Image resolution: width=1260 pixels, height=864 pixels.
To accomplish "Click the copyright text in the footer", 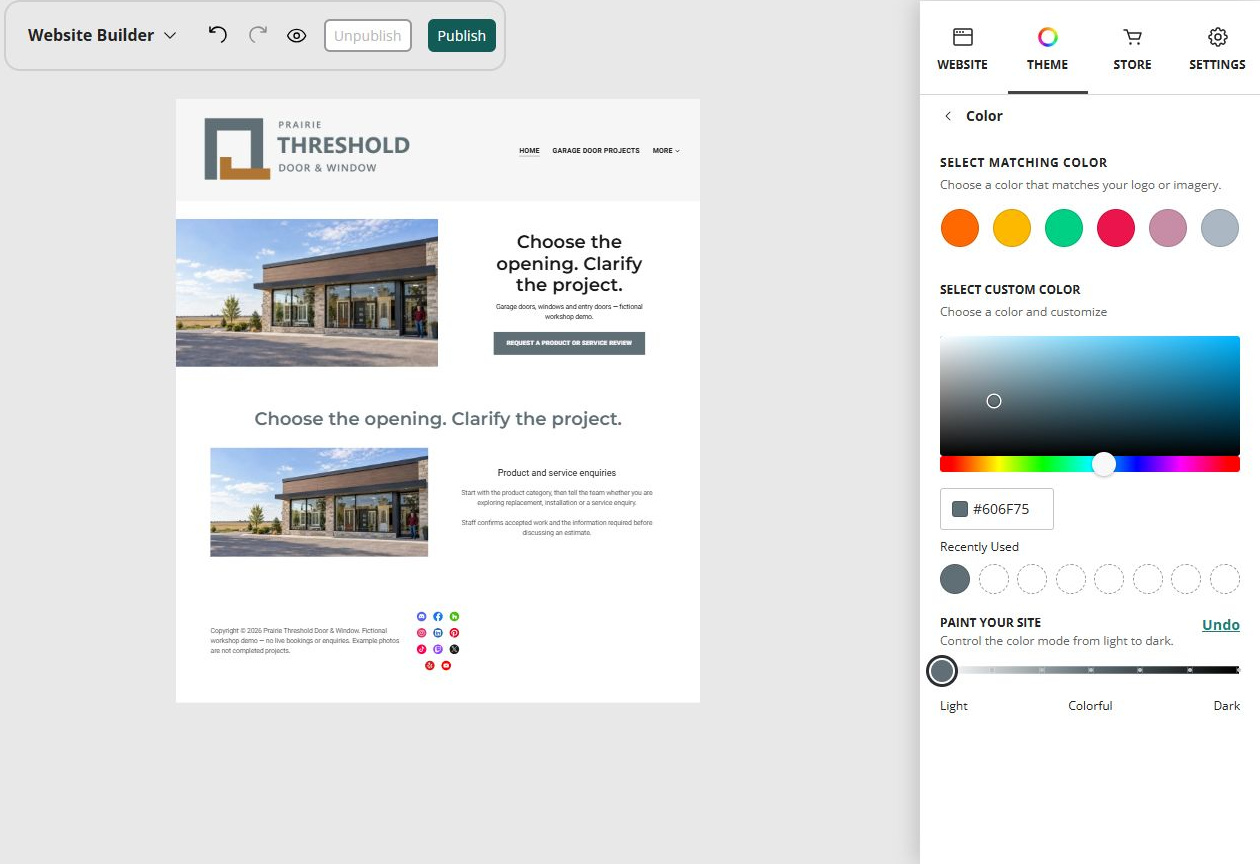I will click(305, 641).
